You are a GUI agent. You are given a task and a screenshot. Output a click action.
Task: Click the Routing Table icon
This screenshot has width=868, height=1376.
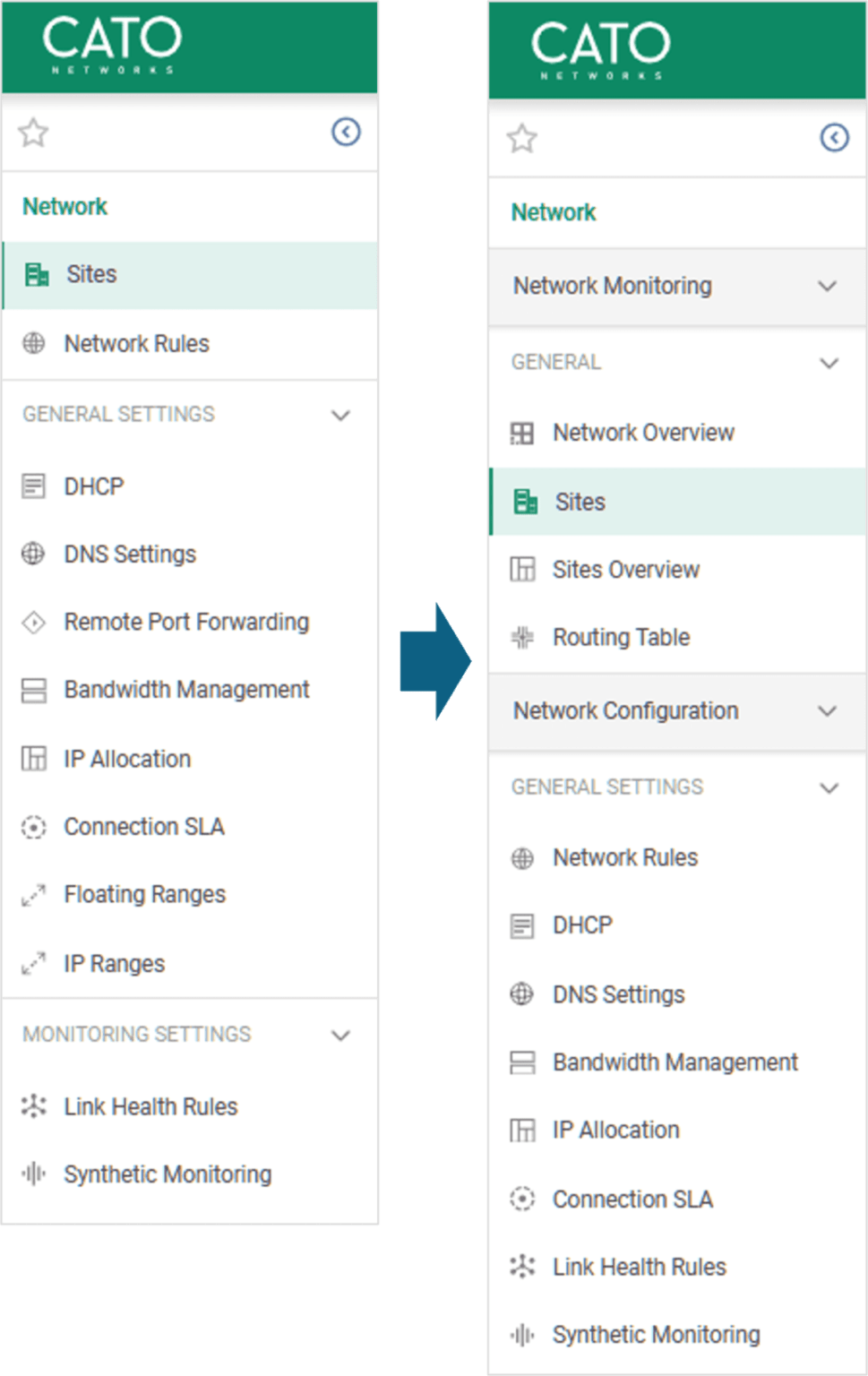(x=522, y=638)
